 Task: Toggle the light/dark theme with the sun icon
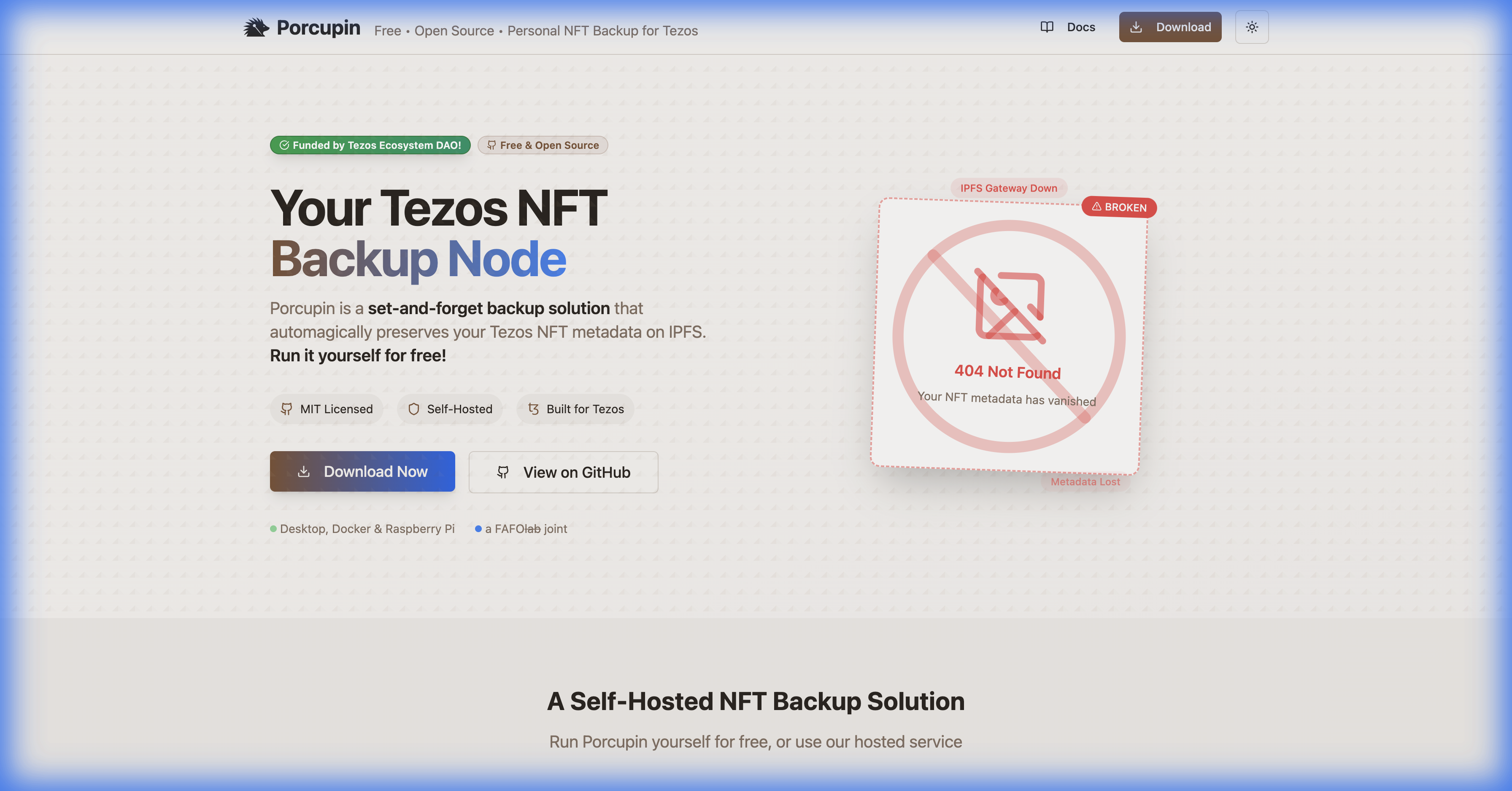tap(1252, 27)
